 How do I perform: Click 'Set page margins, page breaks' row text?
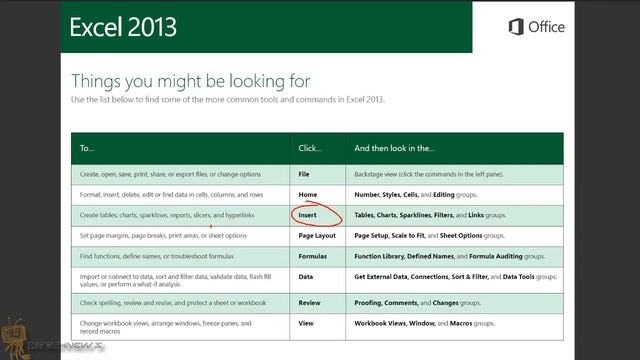pos(163,236)
